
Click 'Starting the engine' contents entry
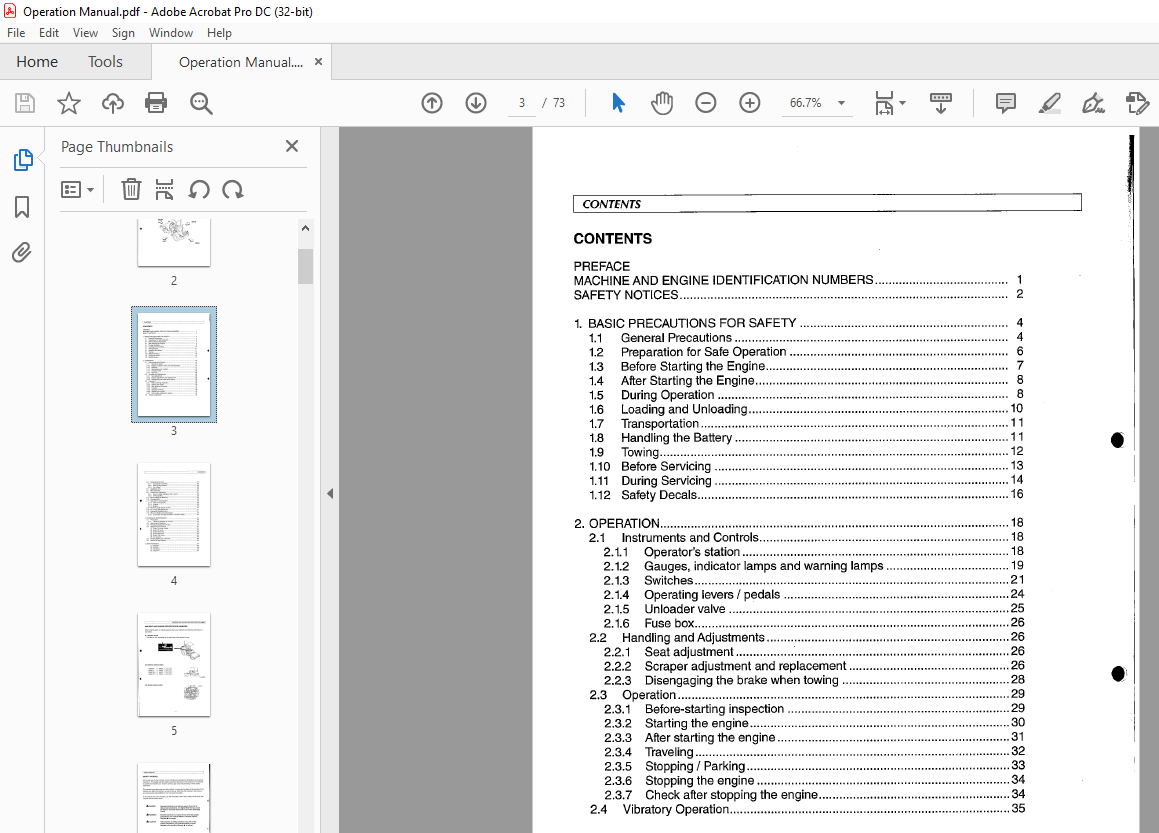click(x=696, y=723)
